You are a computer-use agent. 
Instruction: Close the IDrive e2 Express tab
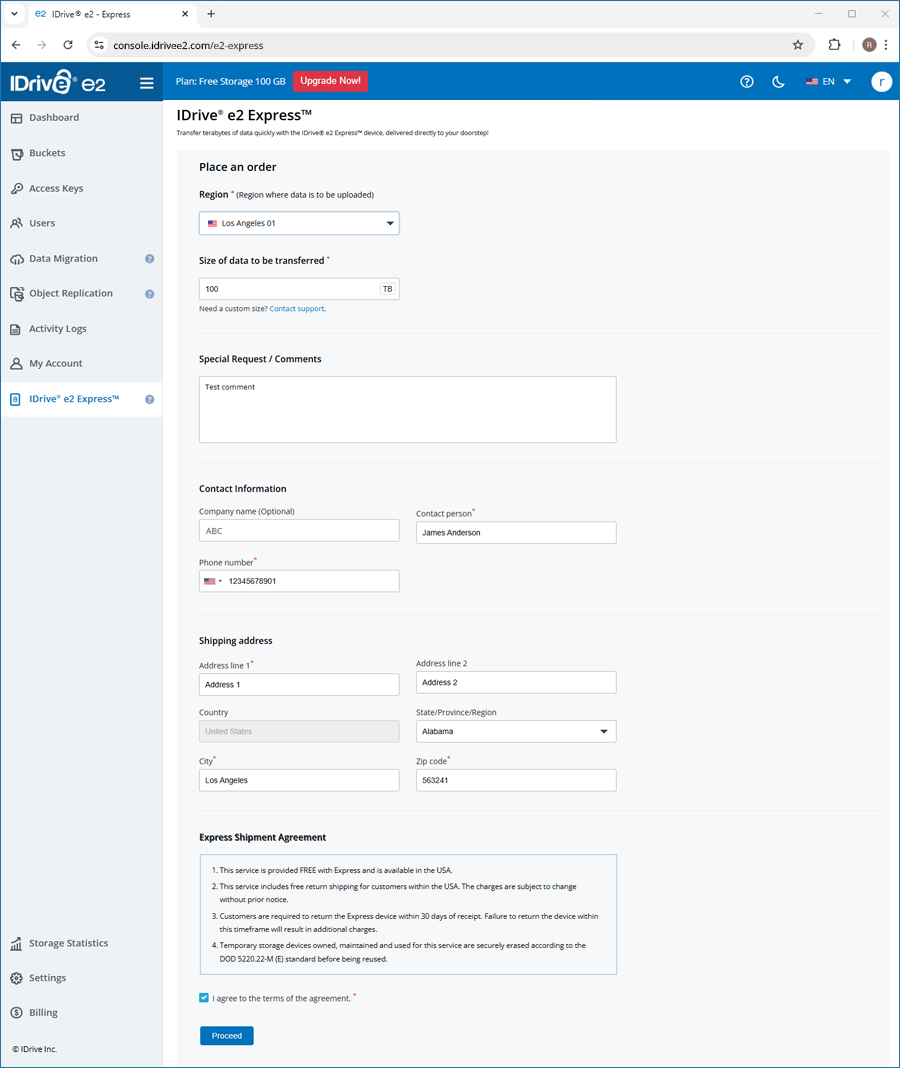pos(185,14)
